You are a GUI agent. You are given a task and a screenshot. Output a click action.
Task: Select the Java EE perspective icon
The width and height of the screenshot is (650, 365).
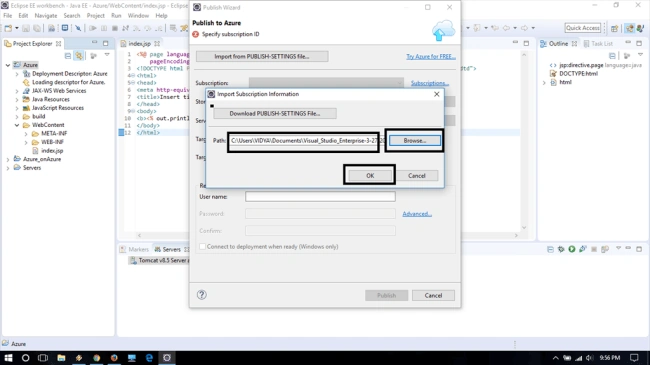point(630,28)
